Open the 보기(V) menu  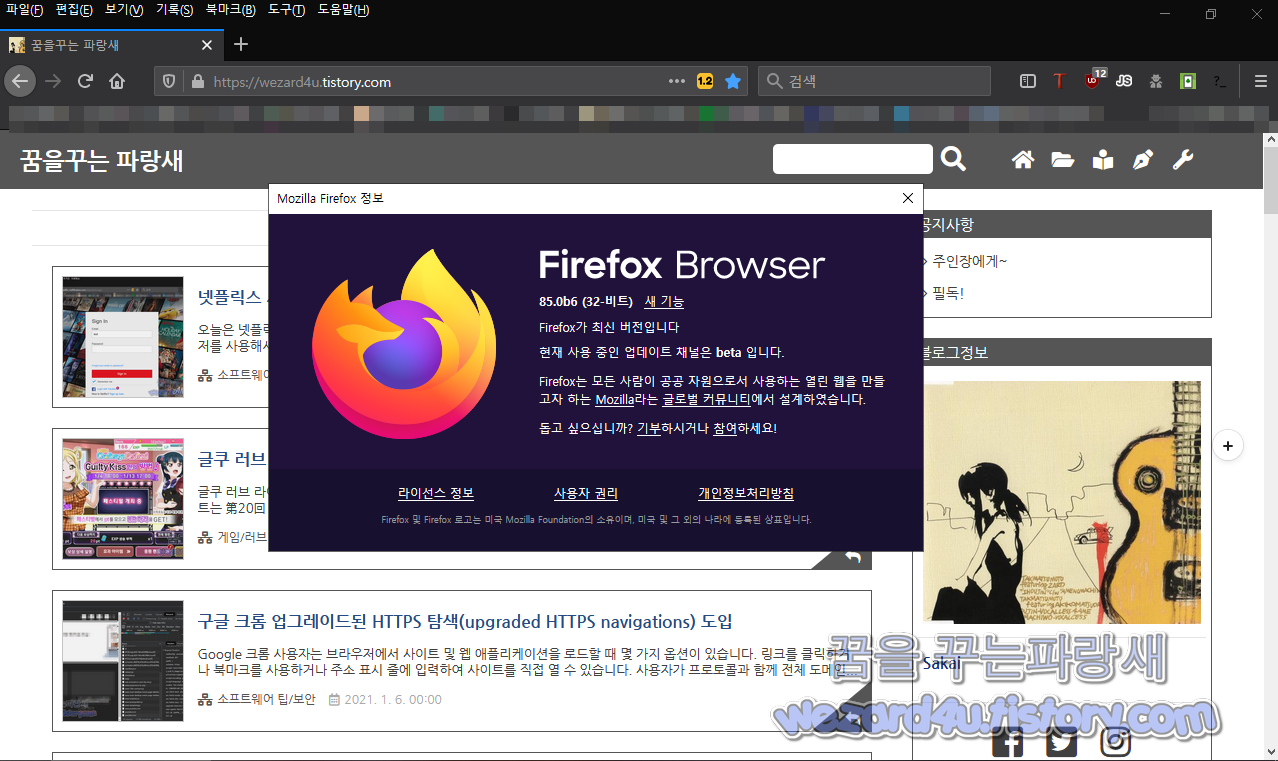tap(124, 10)
